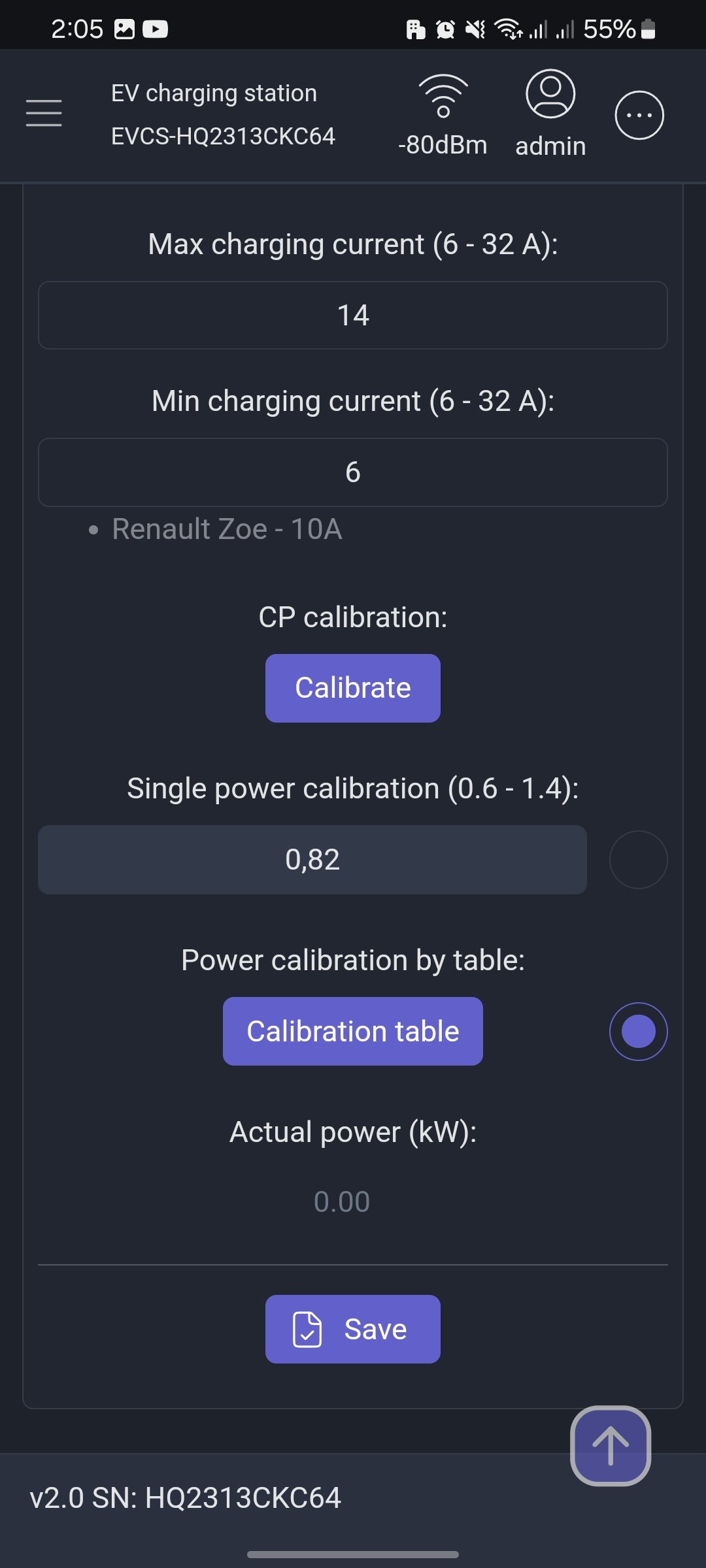Select power calibration by table radio

point(638,1032)
